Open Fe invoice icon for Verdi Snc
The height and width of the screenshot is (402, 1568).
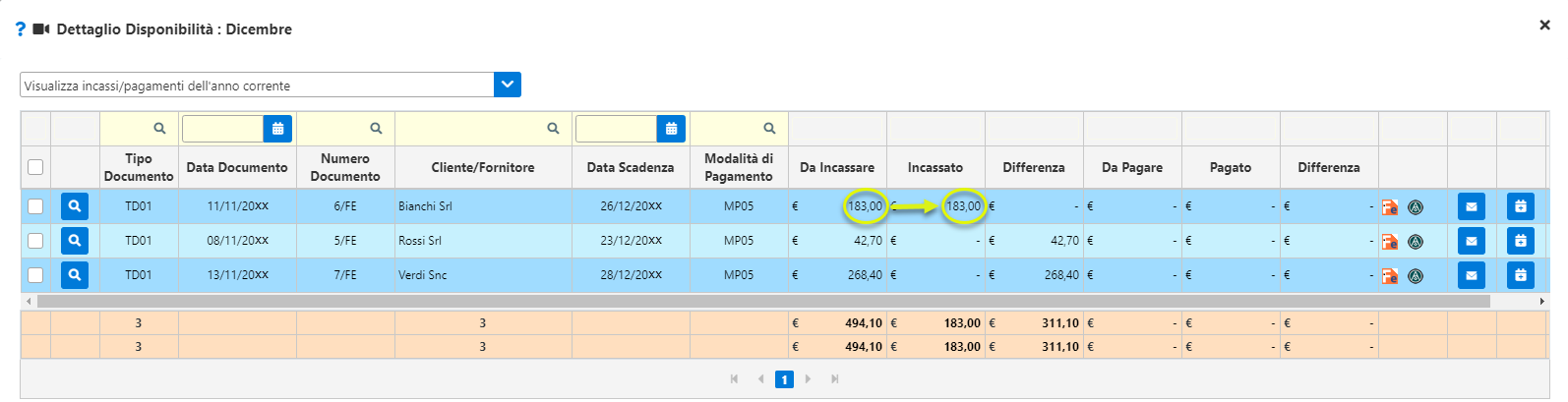1390,276
